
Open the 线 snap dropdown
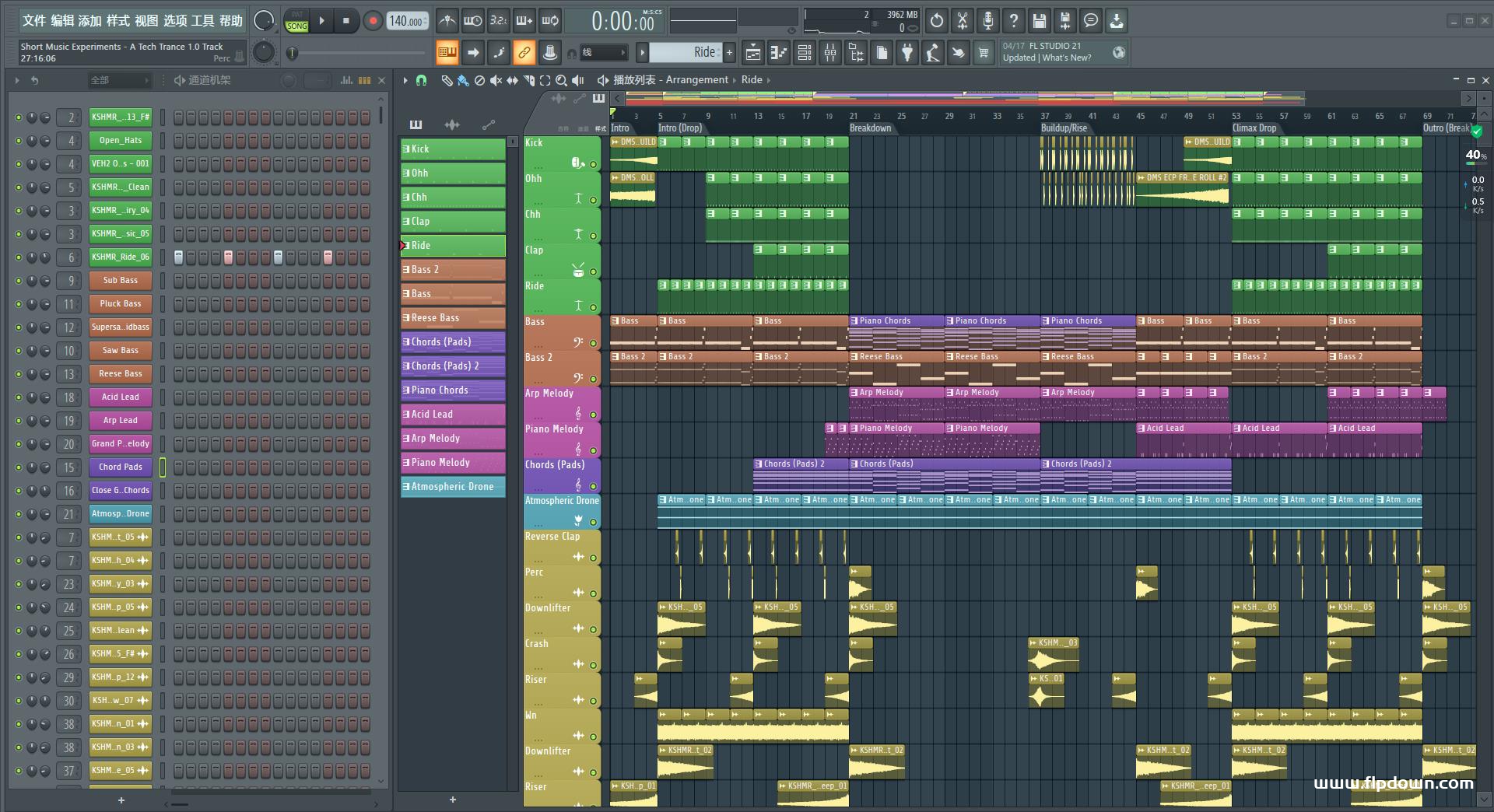click(x=605, y=53)
